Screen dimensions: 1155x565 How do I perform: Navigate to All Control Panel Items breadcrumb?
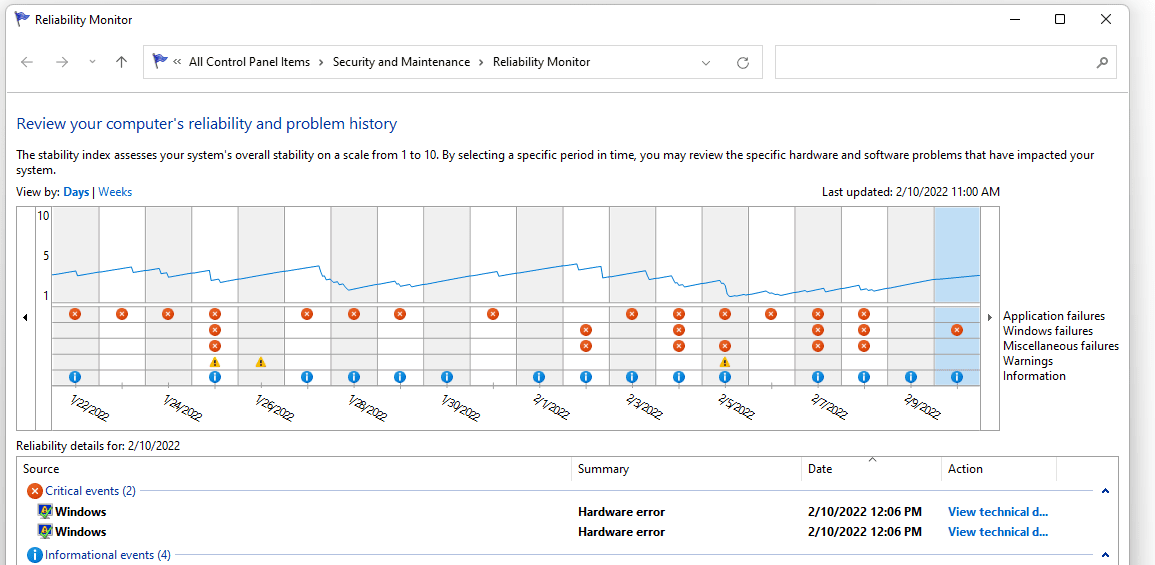(x=250, y=63)
